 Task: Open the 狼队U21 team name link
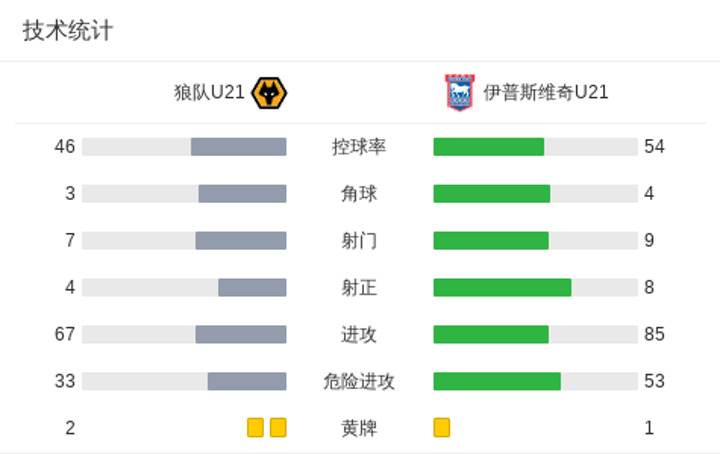point(209,92)
